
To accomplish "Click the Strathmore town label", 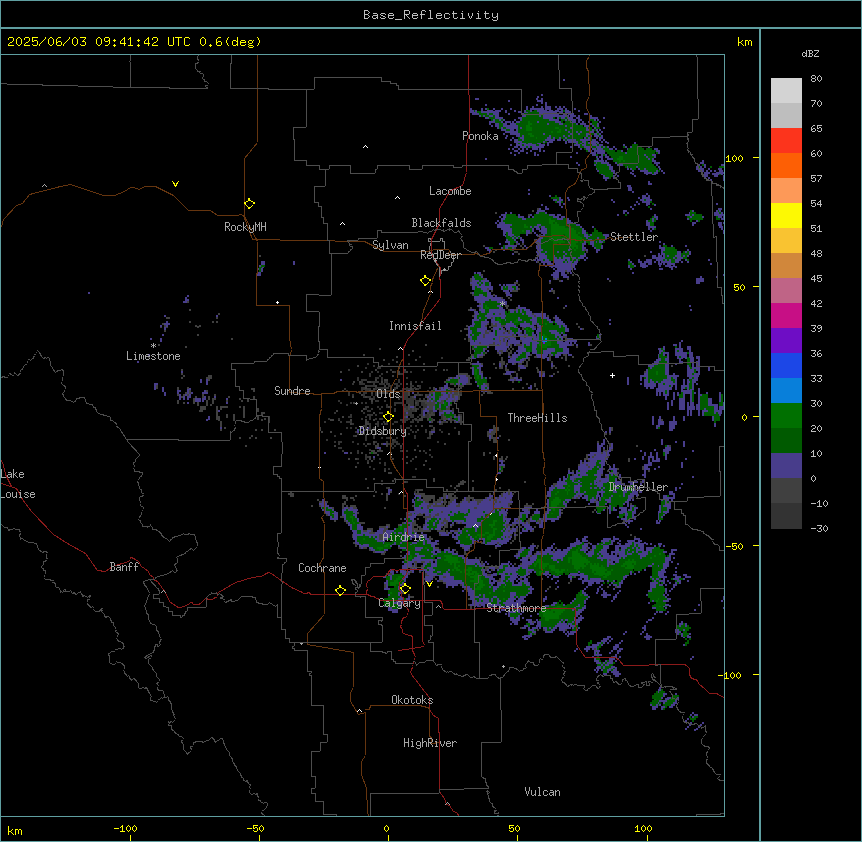I will coord(516,608).
